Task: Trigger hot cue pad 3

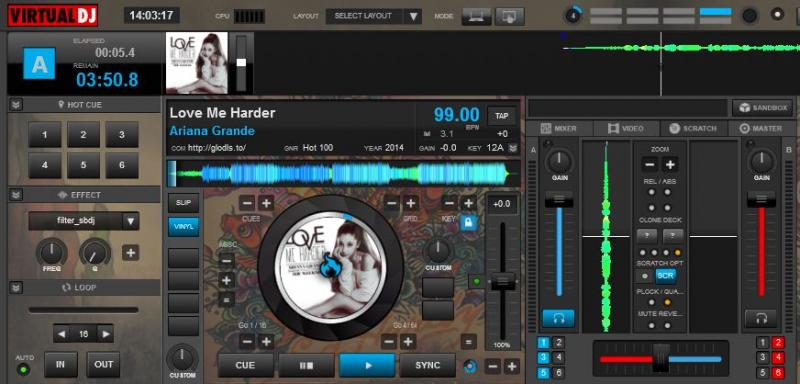Action: point(122,135)
